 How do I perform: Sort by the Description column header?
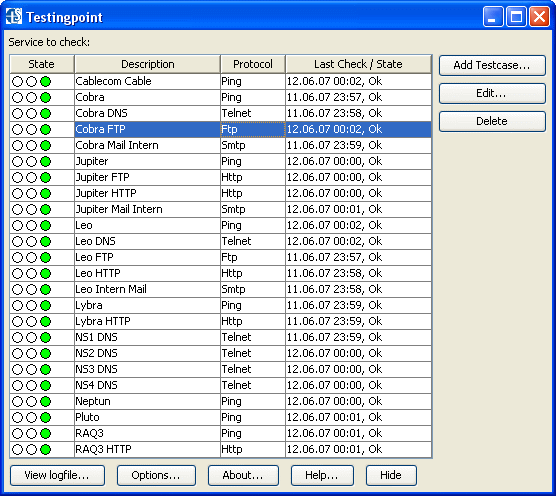pos(148,64)
